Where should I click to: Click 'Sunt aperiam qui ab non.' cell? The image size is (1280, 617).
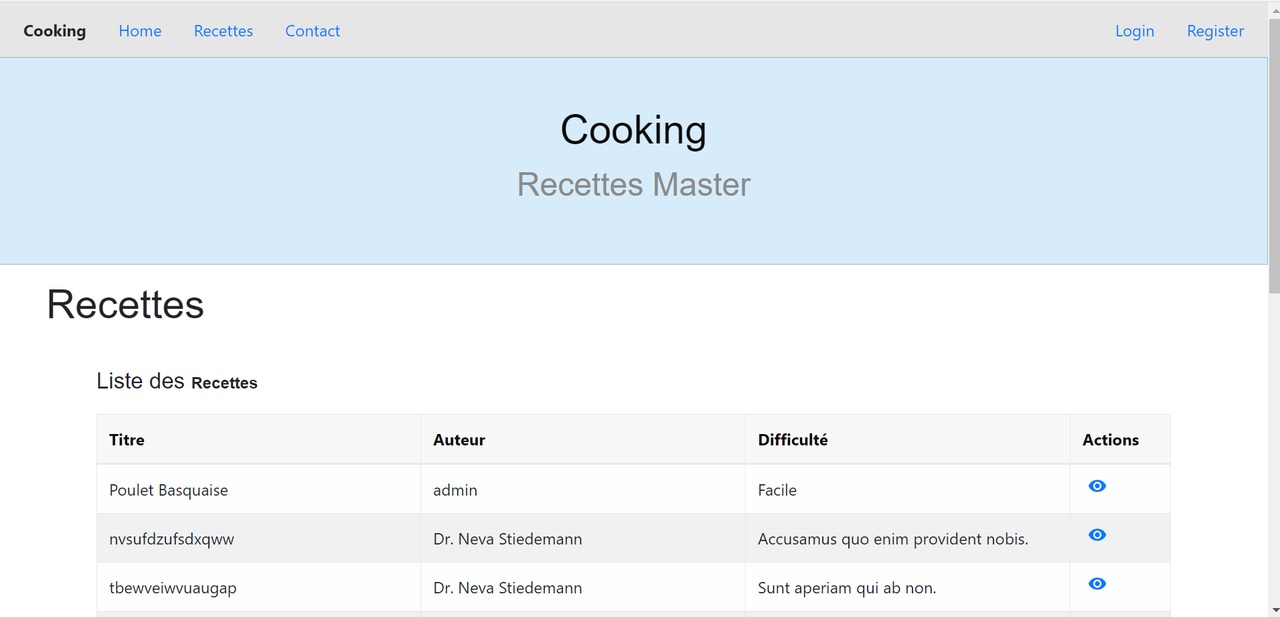pyautogui.click(x=908, y=588)
